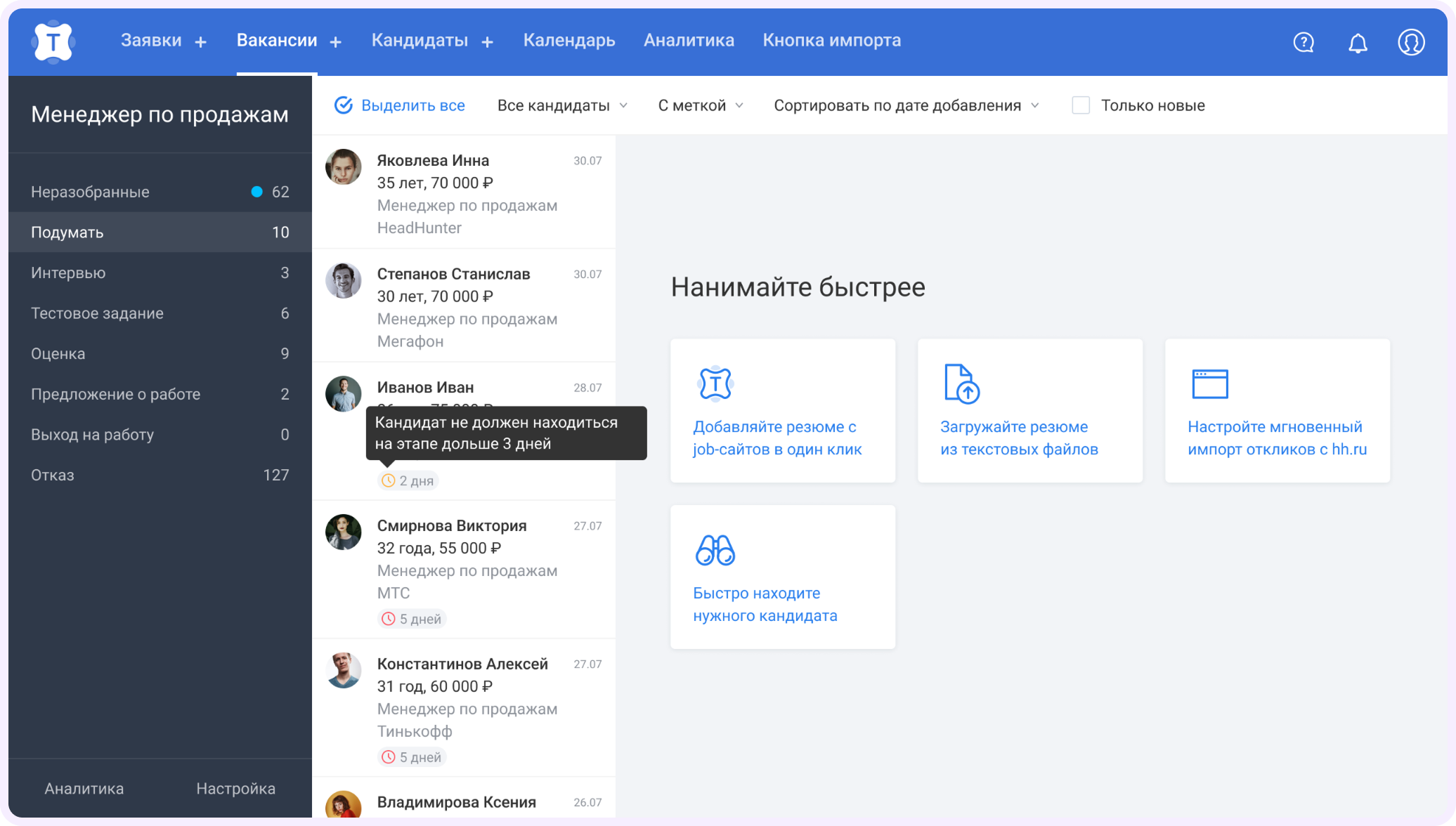The image size is (1456, 826).
Task: Click the blue unread dot by Неразобранные
Action: click(x=257, y=192)
